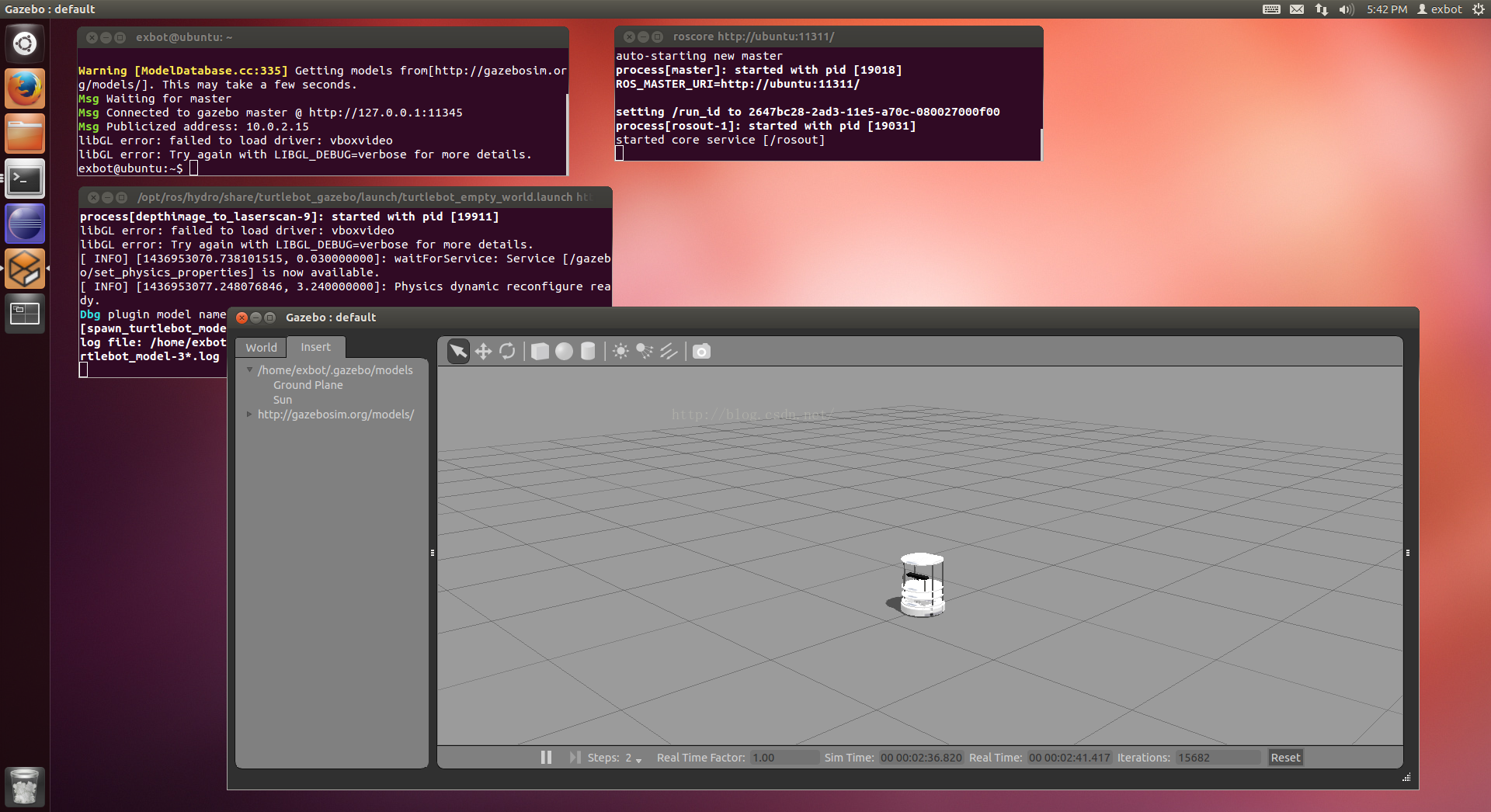Focus the exbot@ubuntu terminal title bar

click(x=323, y=37)
